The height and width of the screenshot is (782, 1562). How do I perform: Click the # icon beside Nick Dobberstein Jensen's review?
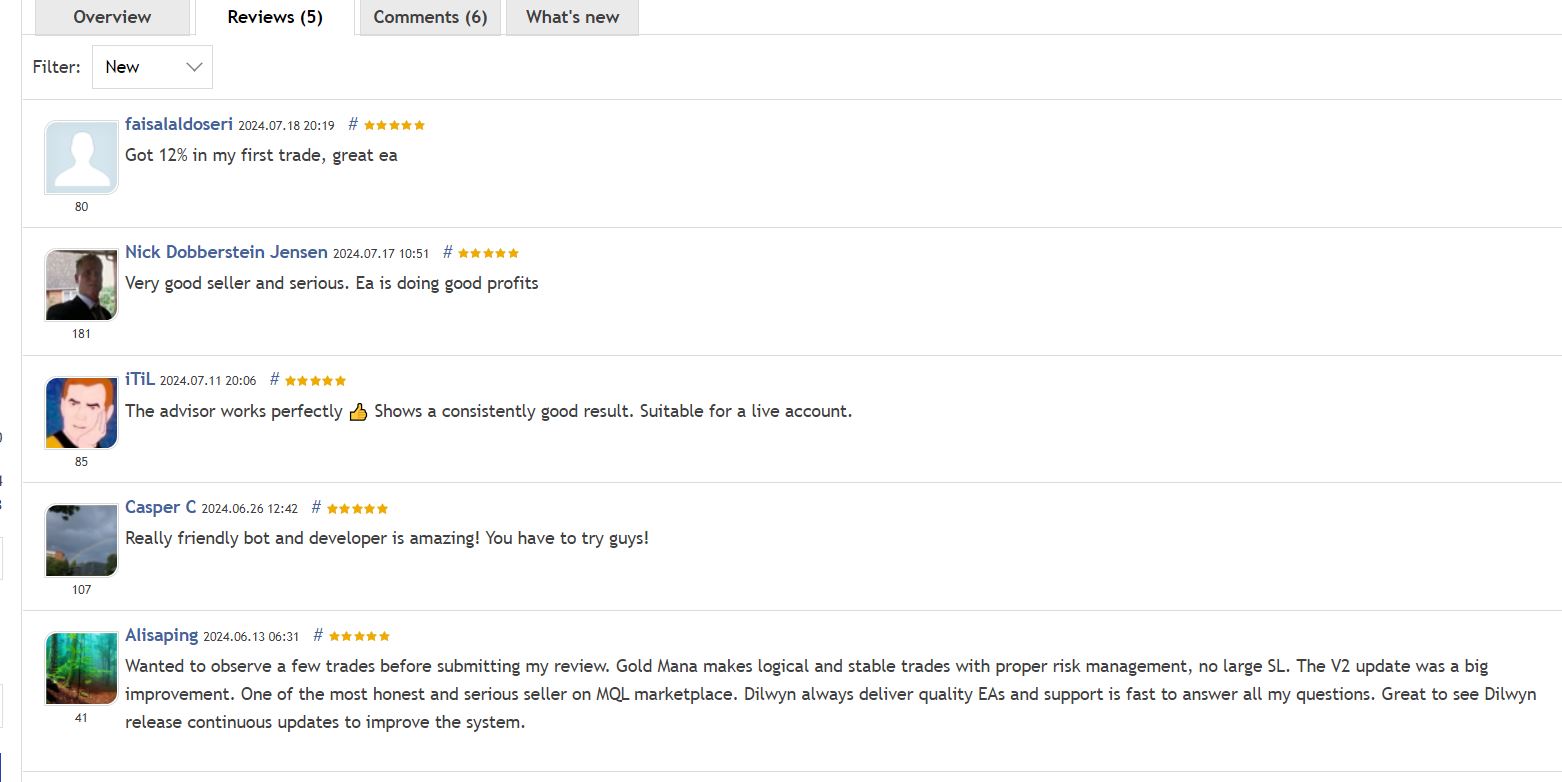coord(447,252)
